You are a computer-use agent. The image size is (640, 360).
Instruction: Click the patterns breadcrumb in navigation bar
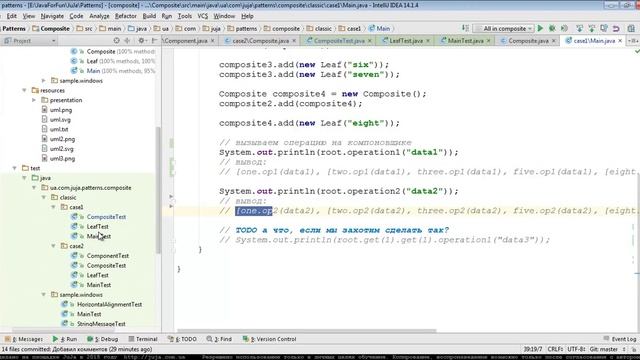(x=242, y=29)
